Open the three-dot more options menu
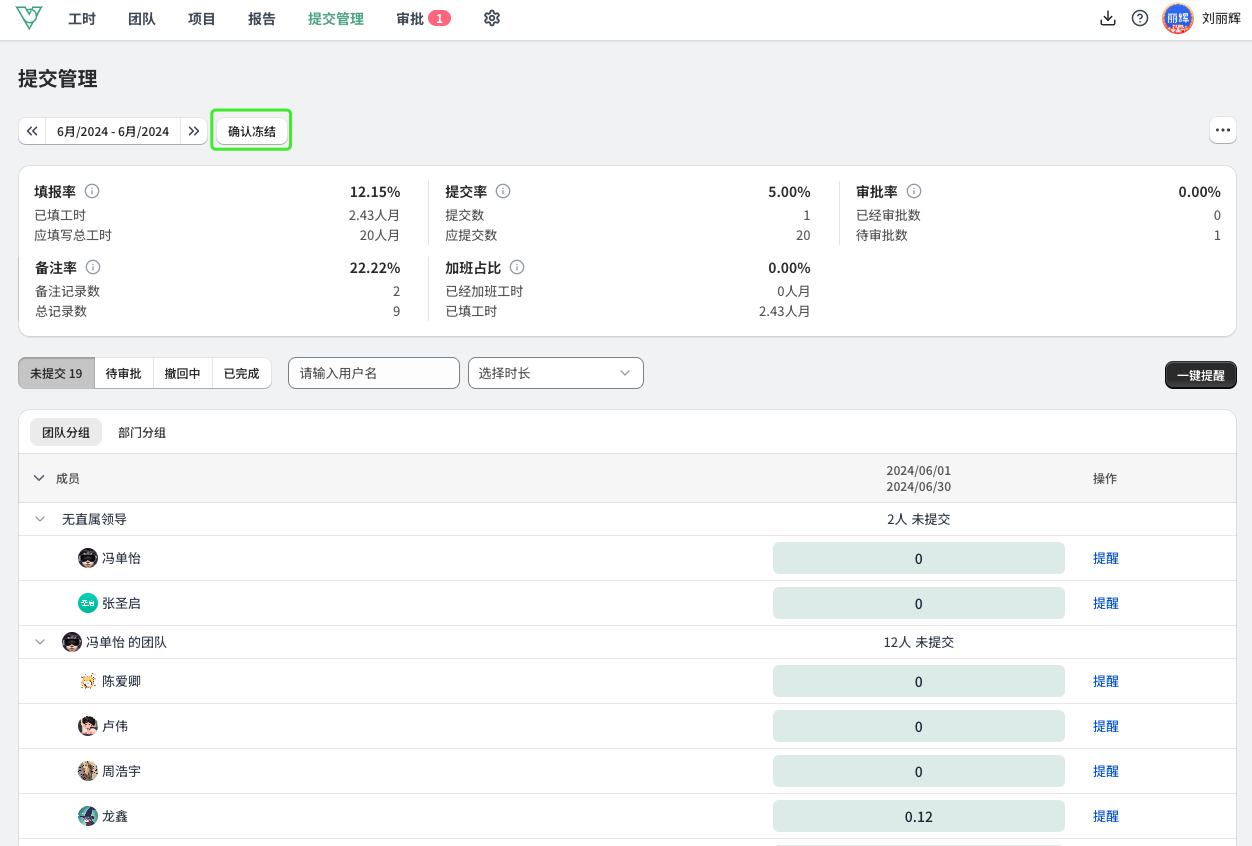 tap(1222, 131)
